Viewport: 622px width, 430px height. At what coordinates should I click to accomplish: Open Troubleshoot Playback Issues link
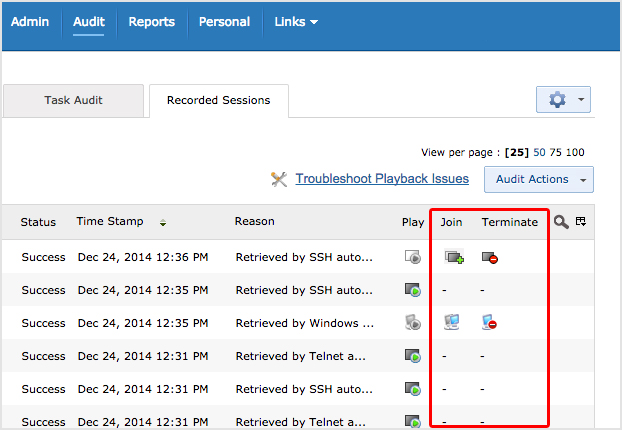(x=382, y=179)
